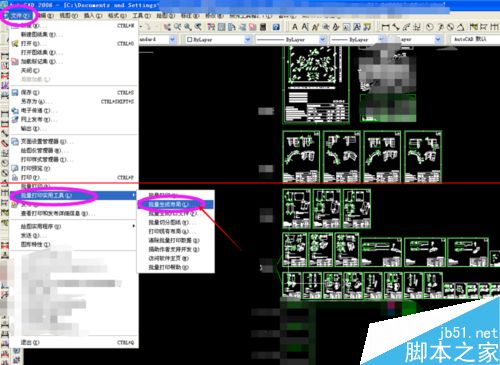Choose 图形特性(I) in the File menu
This screenshot has height=365, width=500.
coord(73,244)
